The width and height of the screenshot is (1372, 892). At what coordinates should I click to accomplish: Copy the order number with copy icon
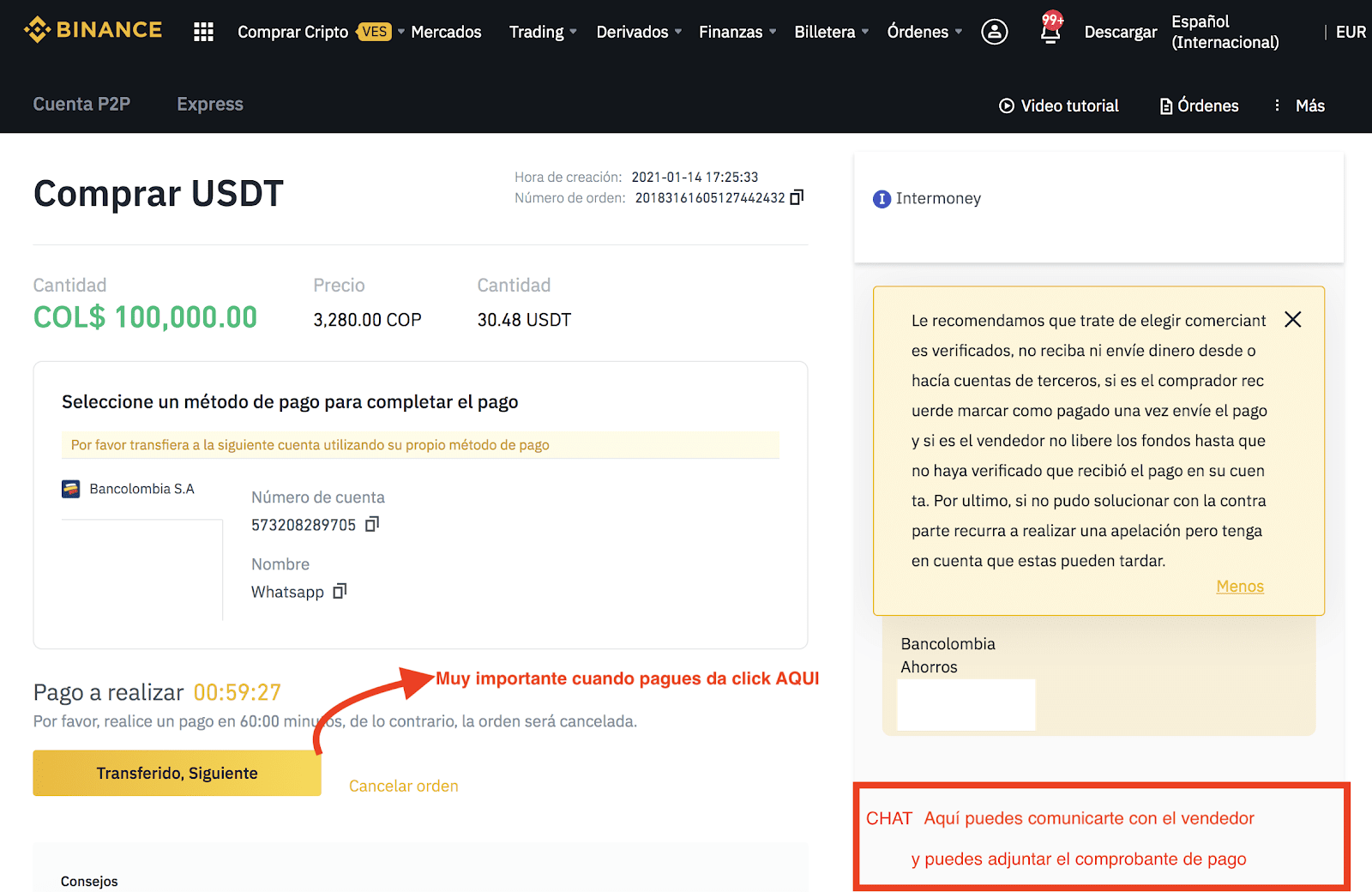tap(797, 197)
